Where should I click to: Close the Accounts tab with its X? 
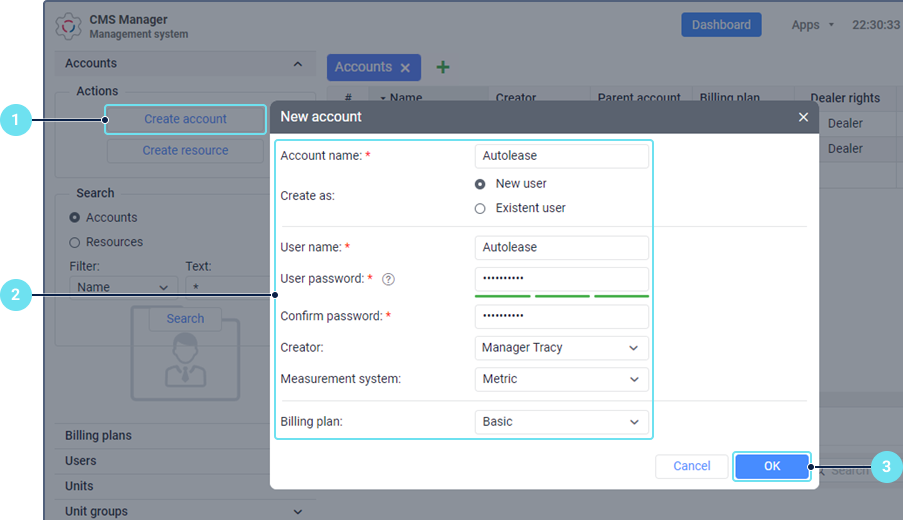(405, 68)
